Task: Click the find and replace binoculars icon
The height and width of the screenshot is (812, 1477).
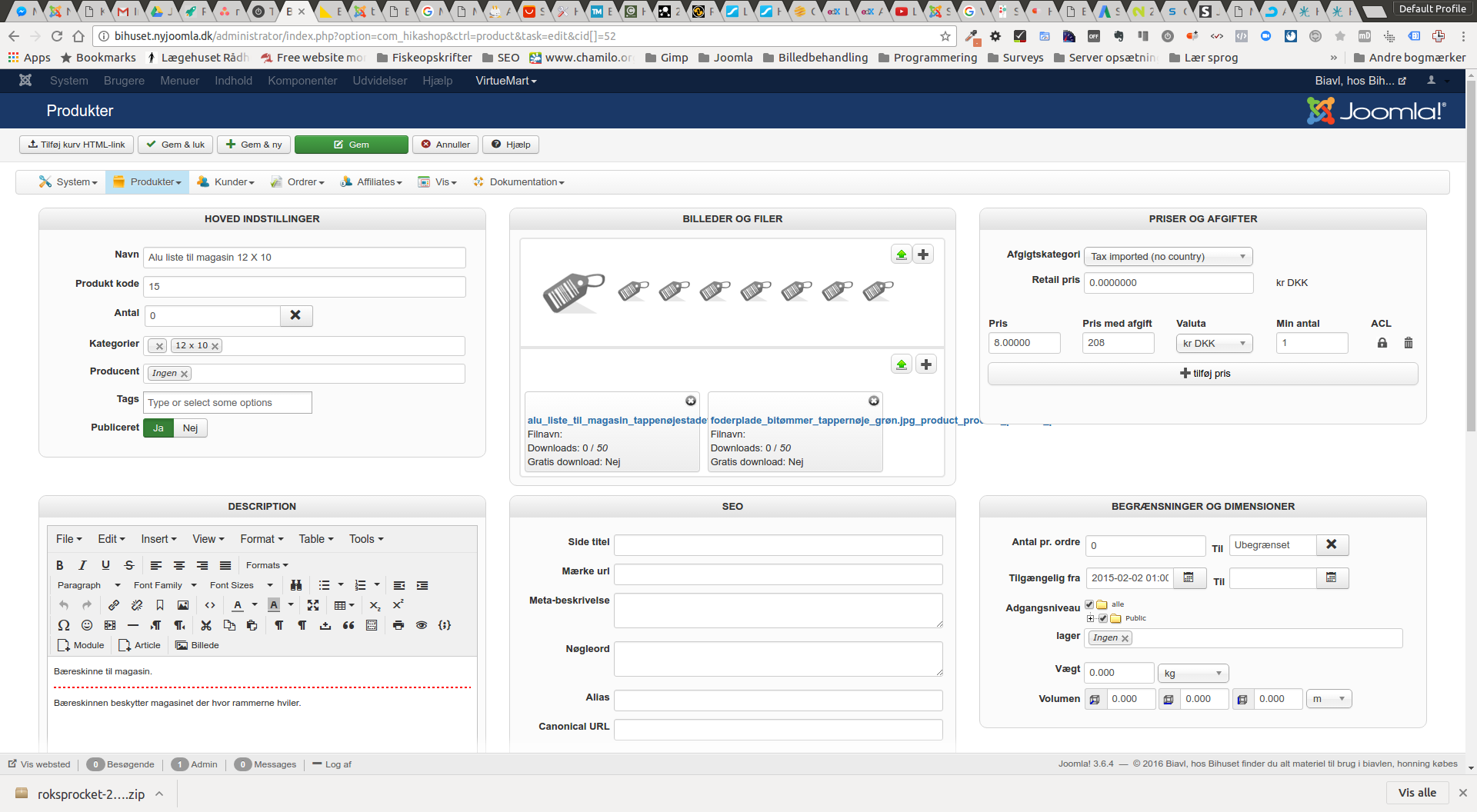Action: 296,585
